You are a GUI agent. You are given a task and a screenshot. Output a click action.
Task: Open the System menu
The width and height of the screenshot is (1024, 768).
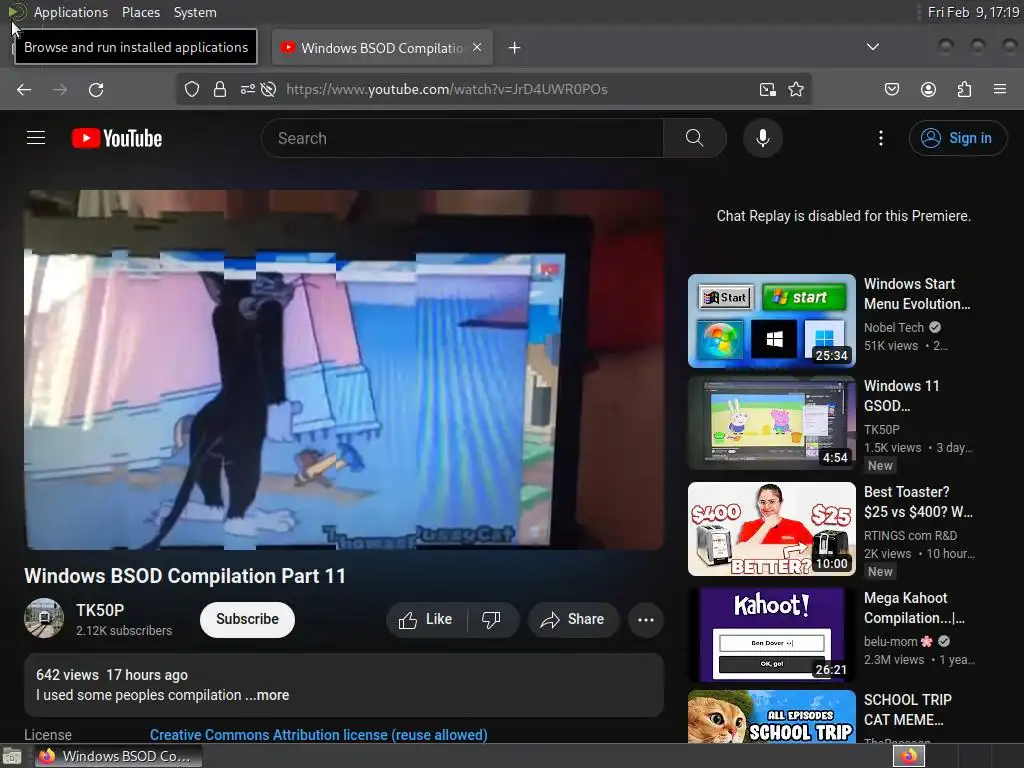195,12
